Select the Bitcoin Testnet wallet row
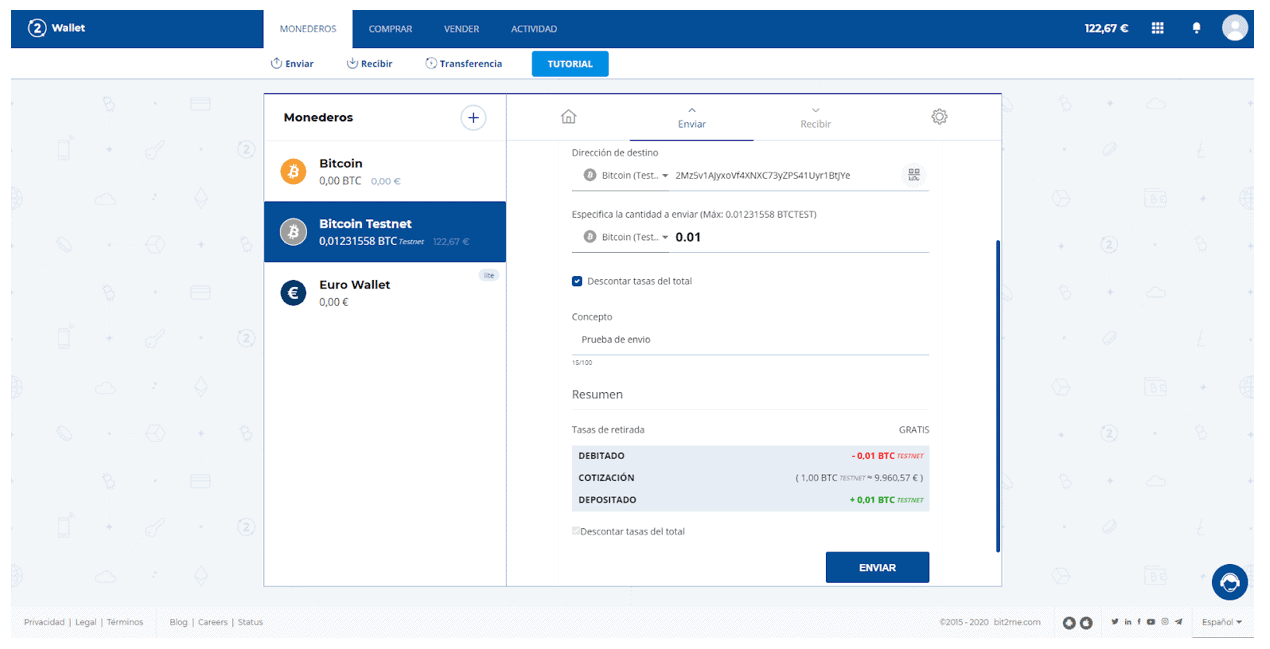Viewport: 1270px width, 649px height. point(385,232)
